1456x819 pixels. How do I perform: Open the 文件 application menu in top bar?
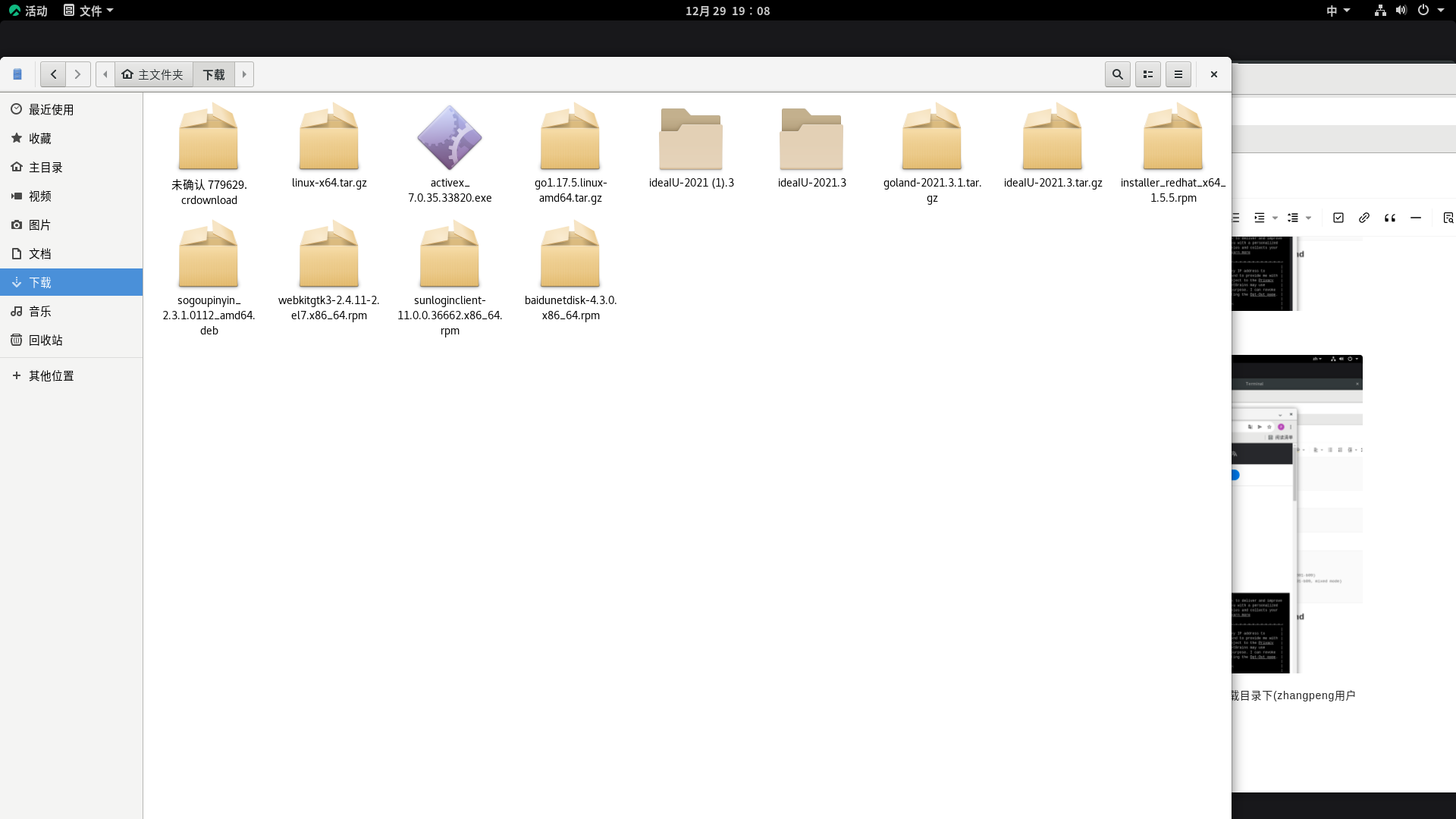89,11
